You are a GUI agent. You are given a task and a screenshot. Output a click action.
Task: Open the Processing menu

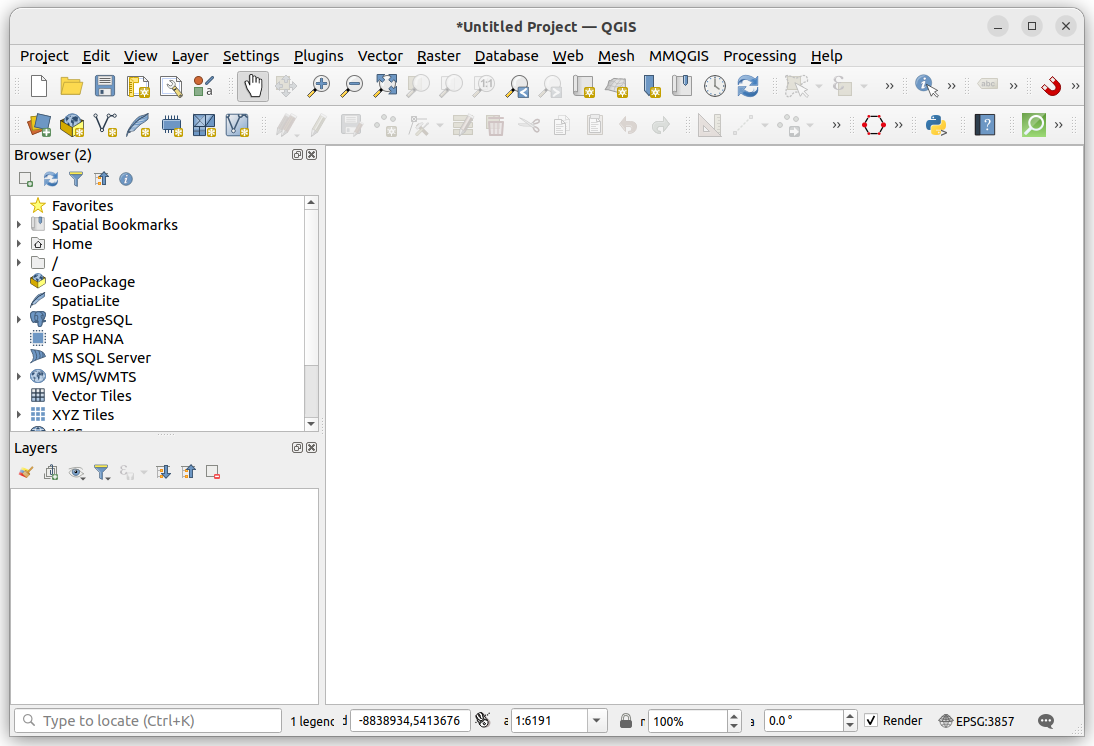click(760, 56)
